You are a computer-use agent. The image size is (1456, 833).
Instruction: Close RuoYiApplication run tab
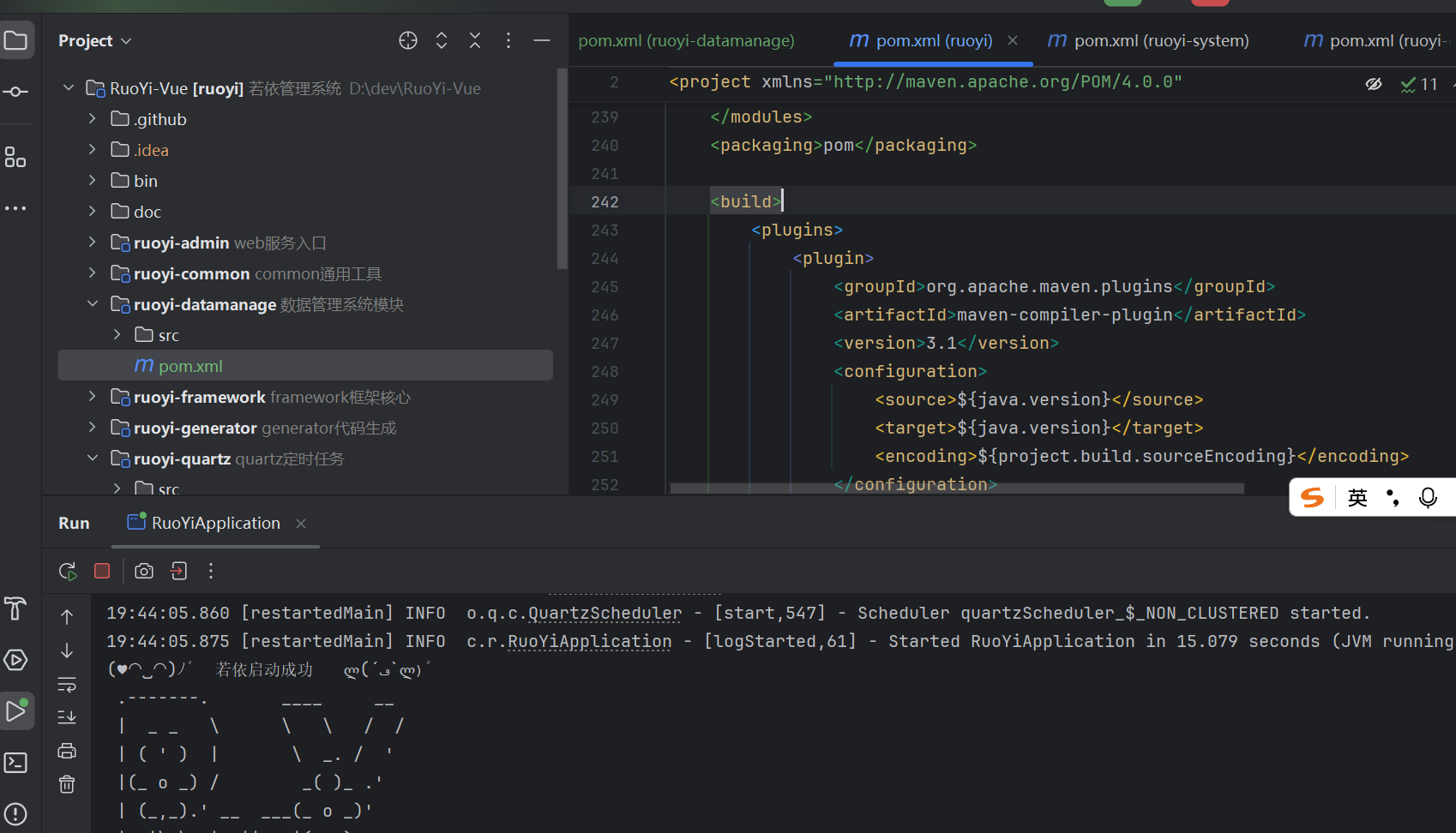point(301,523)
